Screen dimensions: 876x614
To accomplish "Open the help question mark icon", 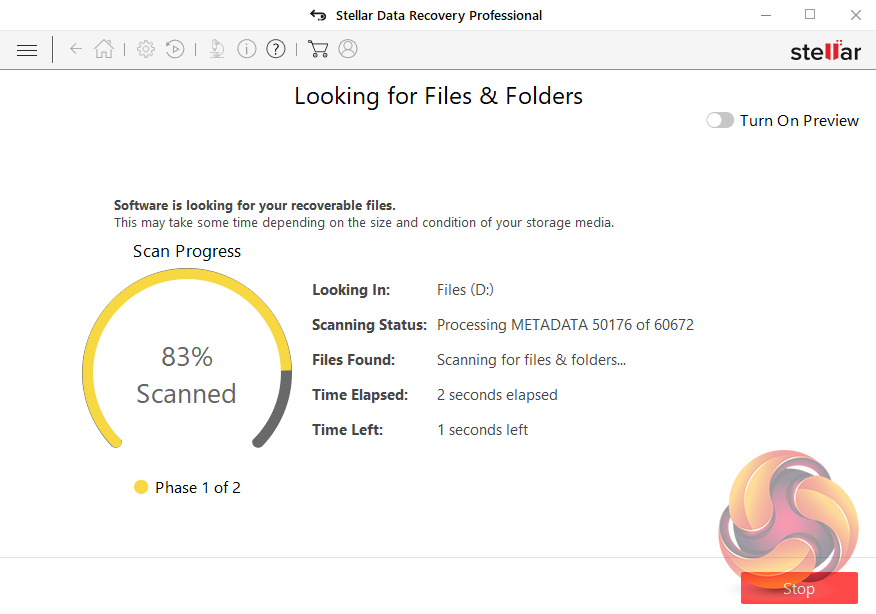I will coord(276,49).
